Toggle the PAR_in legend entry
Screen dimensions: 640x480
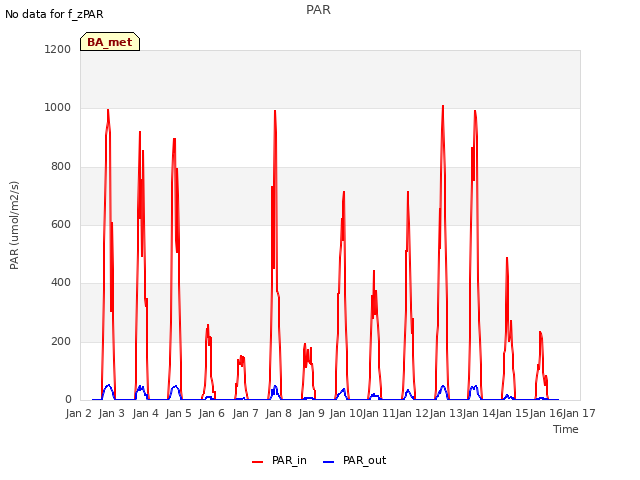point(279,460)
